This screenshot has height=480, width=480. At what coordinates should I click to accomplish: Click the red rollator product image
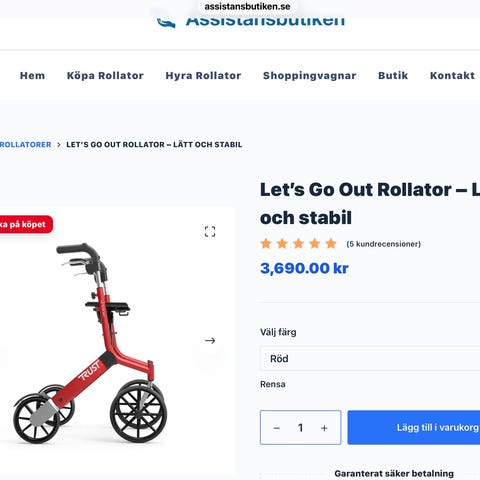(90, 343)
